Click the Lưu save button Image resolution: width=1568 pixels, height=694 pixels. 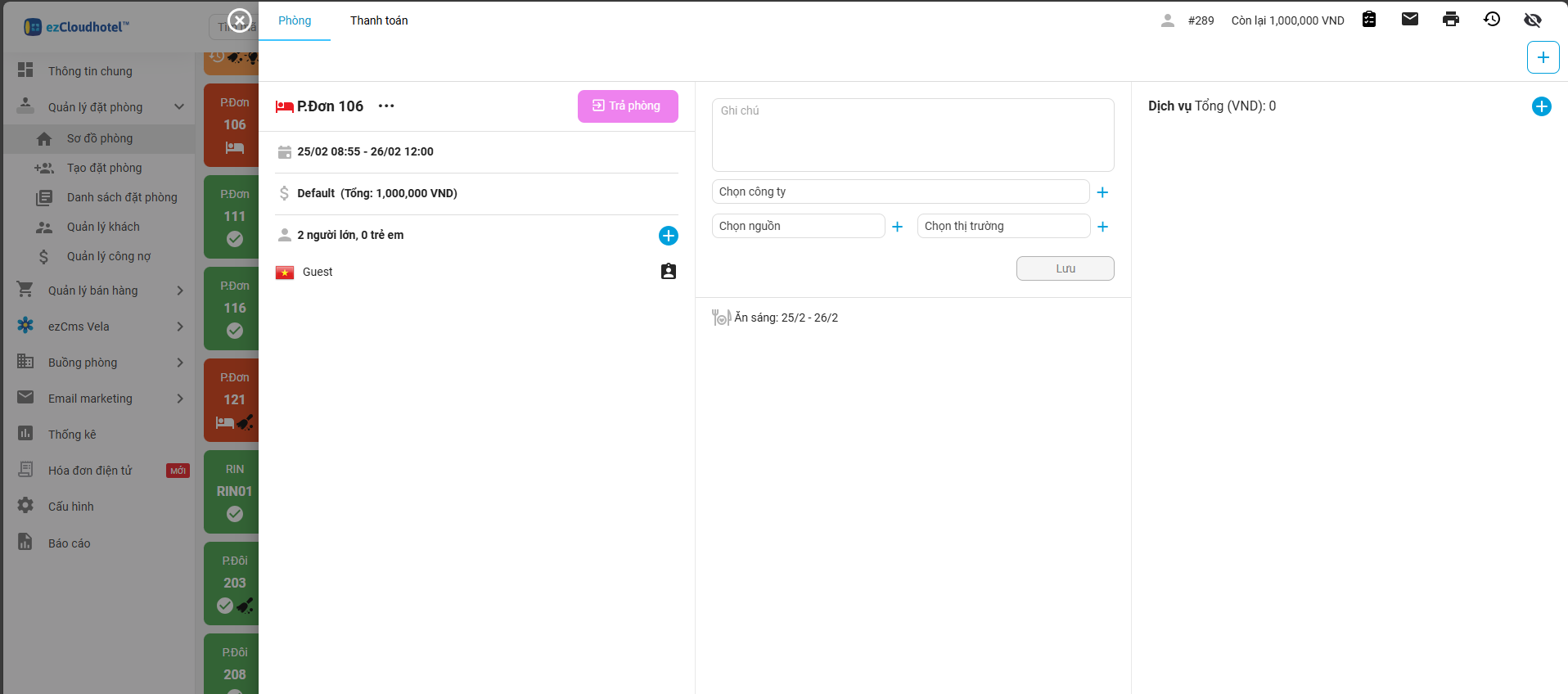coord(1065,268)
